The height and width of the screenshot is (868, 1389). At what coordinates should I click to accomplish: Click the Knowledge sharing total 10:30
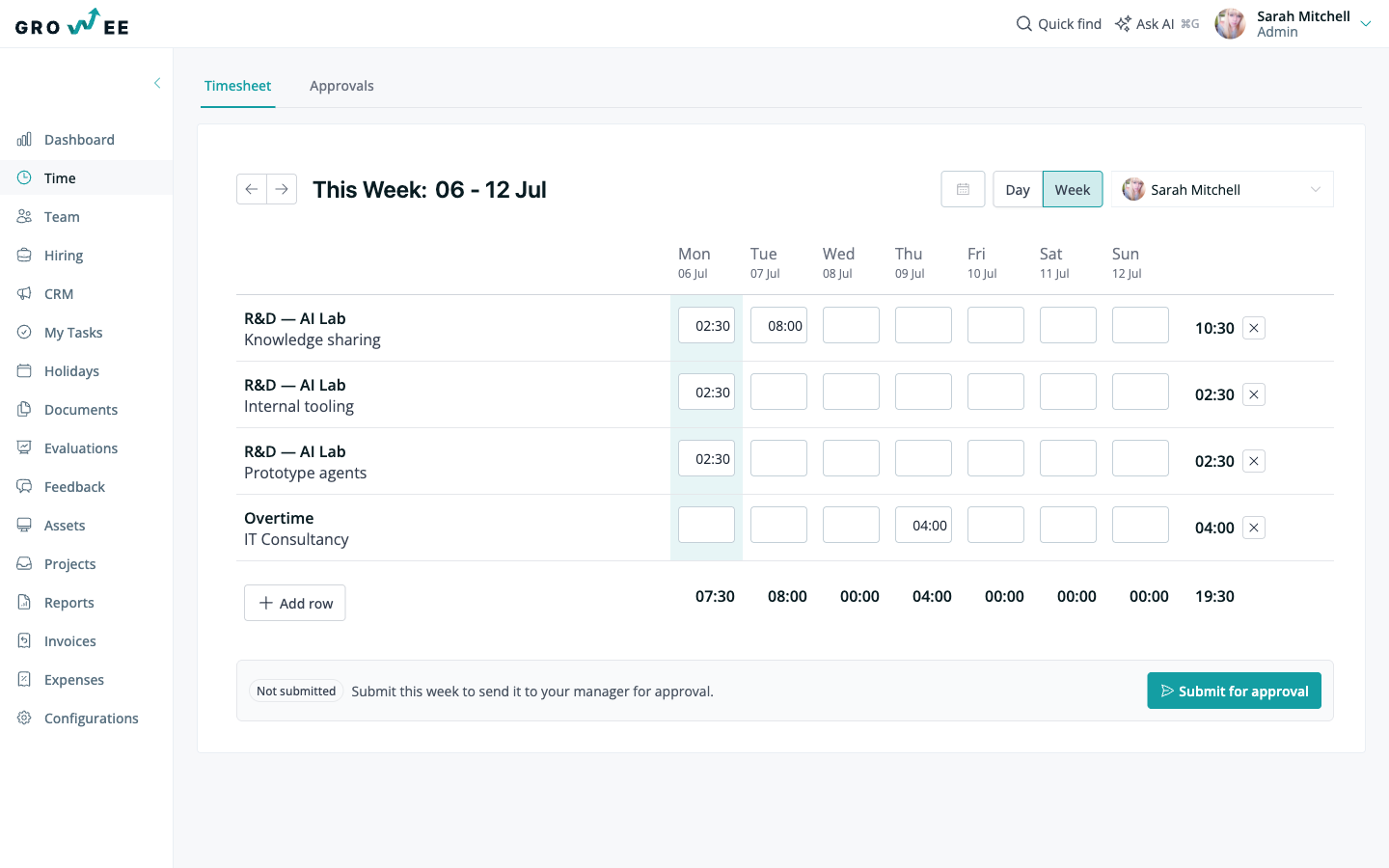pyautogui.click(x=1214, y=328)
